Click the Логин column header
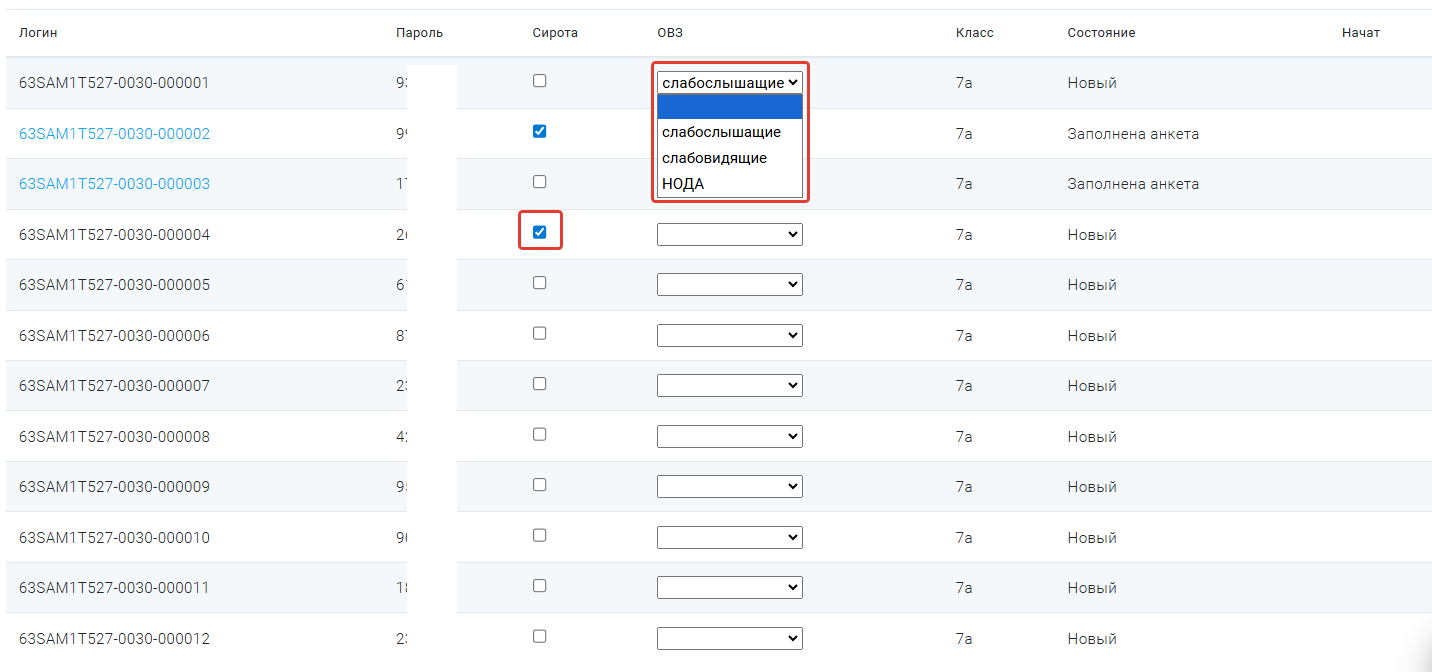The height and width of the screenshot is (672, 1432). pyautogui.click(x=38, y=33)
